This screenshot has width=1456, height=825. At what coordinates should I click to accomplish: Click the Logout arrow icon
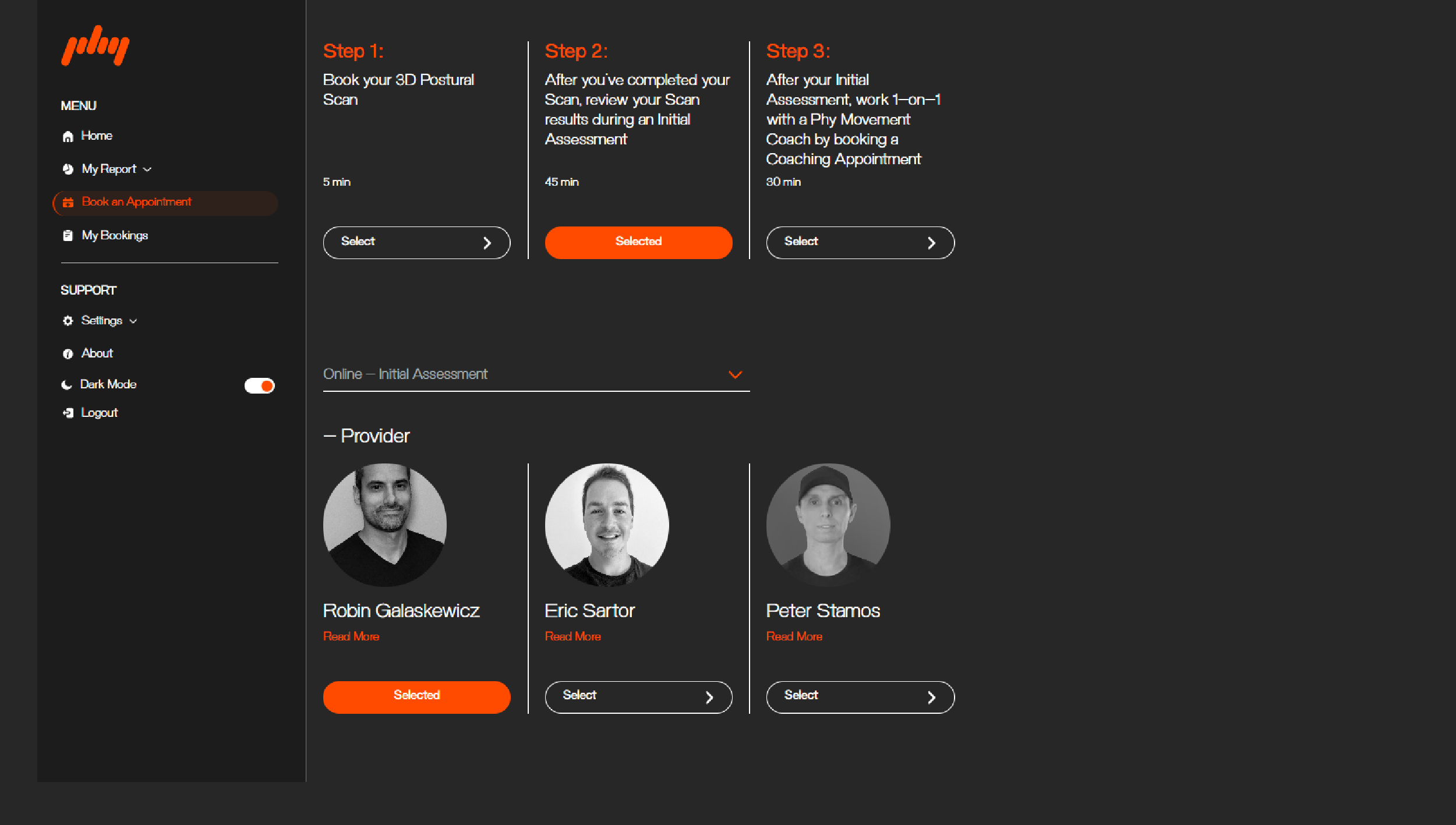(x=68, y=413)
